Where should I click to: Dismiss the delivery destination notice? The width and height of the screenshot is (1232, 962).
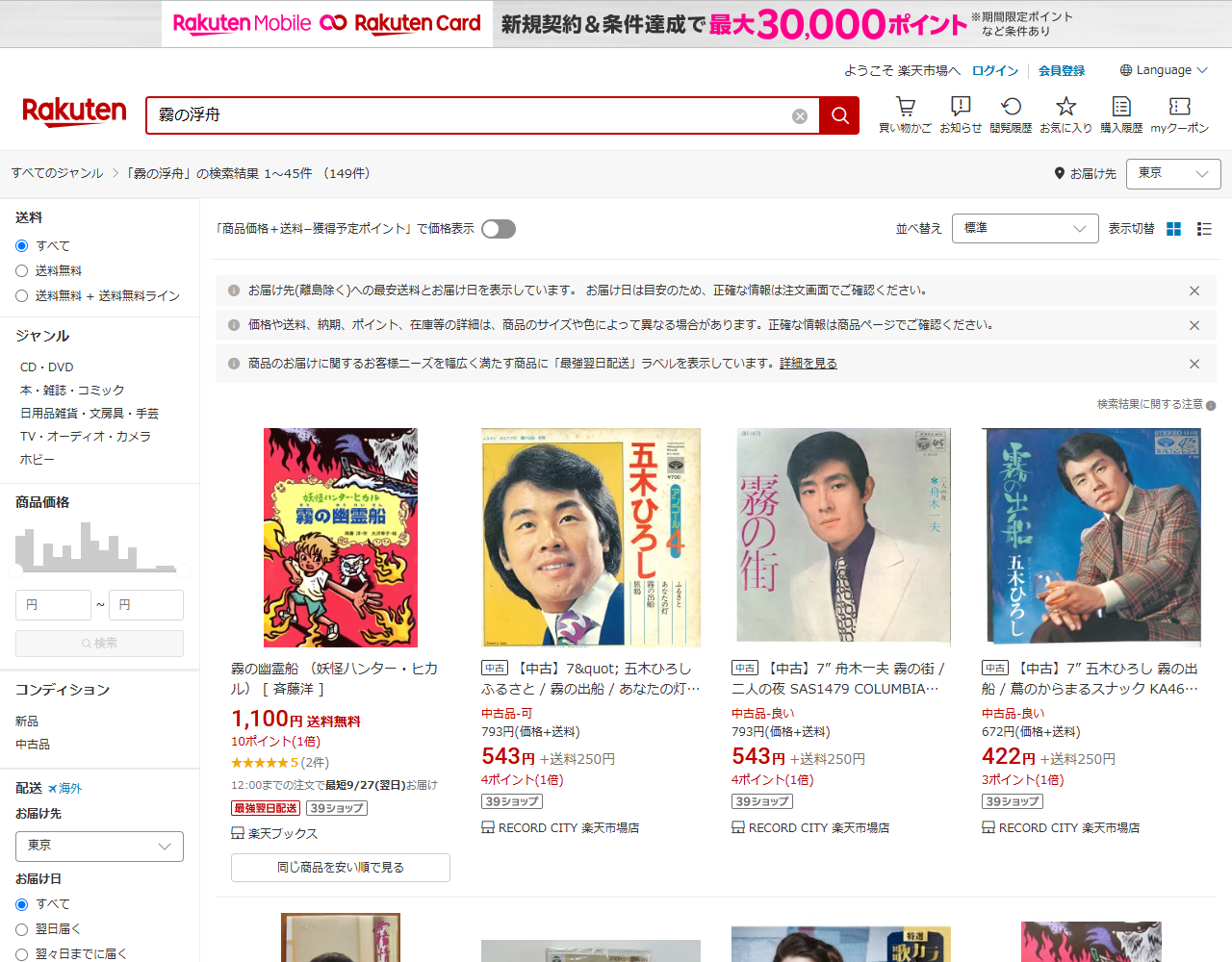pyautogui.click(x=1194, y=291)
